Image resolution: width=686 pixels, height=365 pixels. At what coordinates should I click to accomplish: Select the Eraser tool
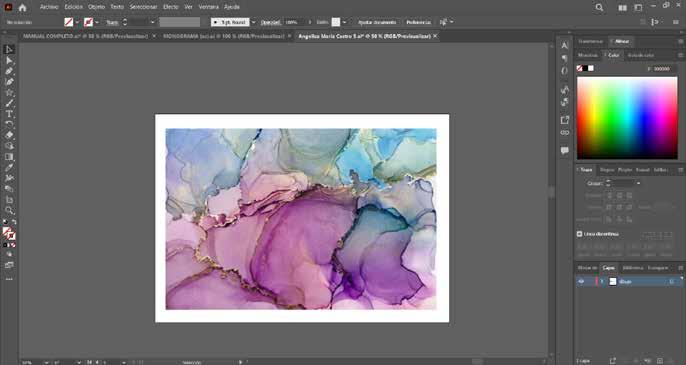point(9,135)
